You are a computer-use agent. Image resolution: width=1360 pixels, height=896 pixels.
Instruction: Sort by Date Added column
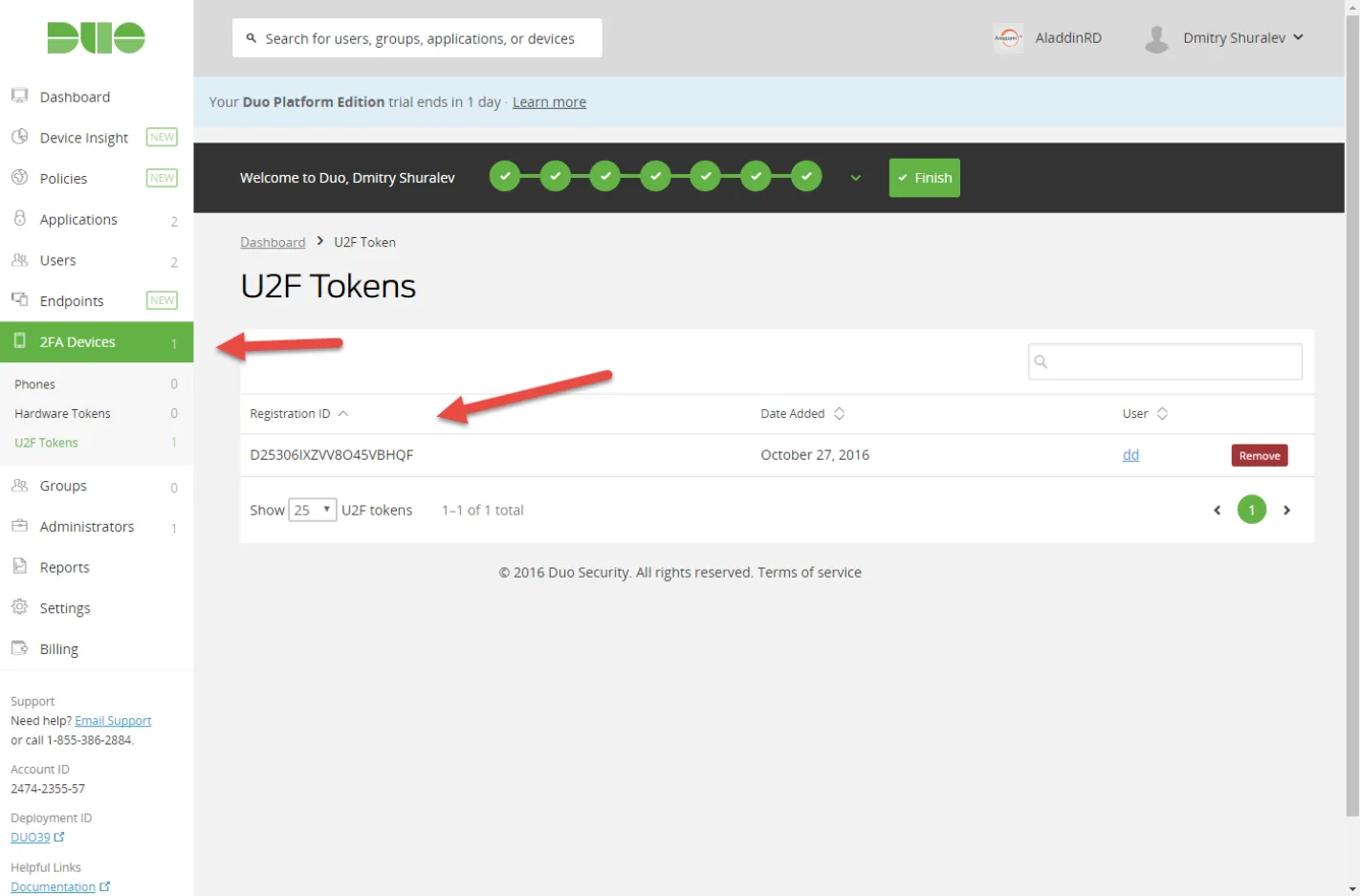click(802, 414)
